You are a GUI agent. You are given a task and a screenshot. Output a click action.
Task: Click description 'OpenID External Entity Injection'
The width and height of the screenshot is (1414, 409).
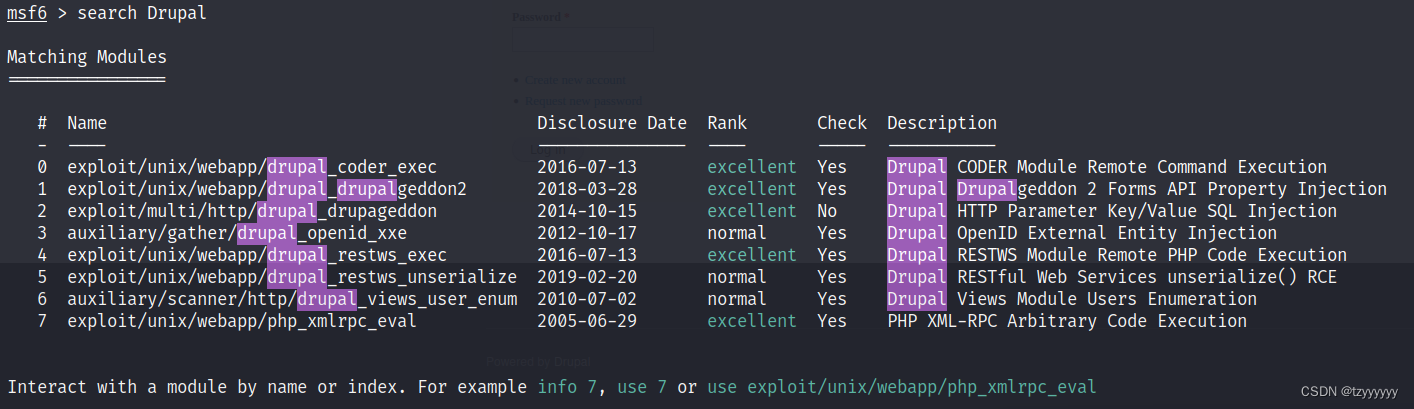[1117, 233]
